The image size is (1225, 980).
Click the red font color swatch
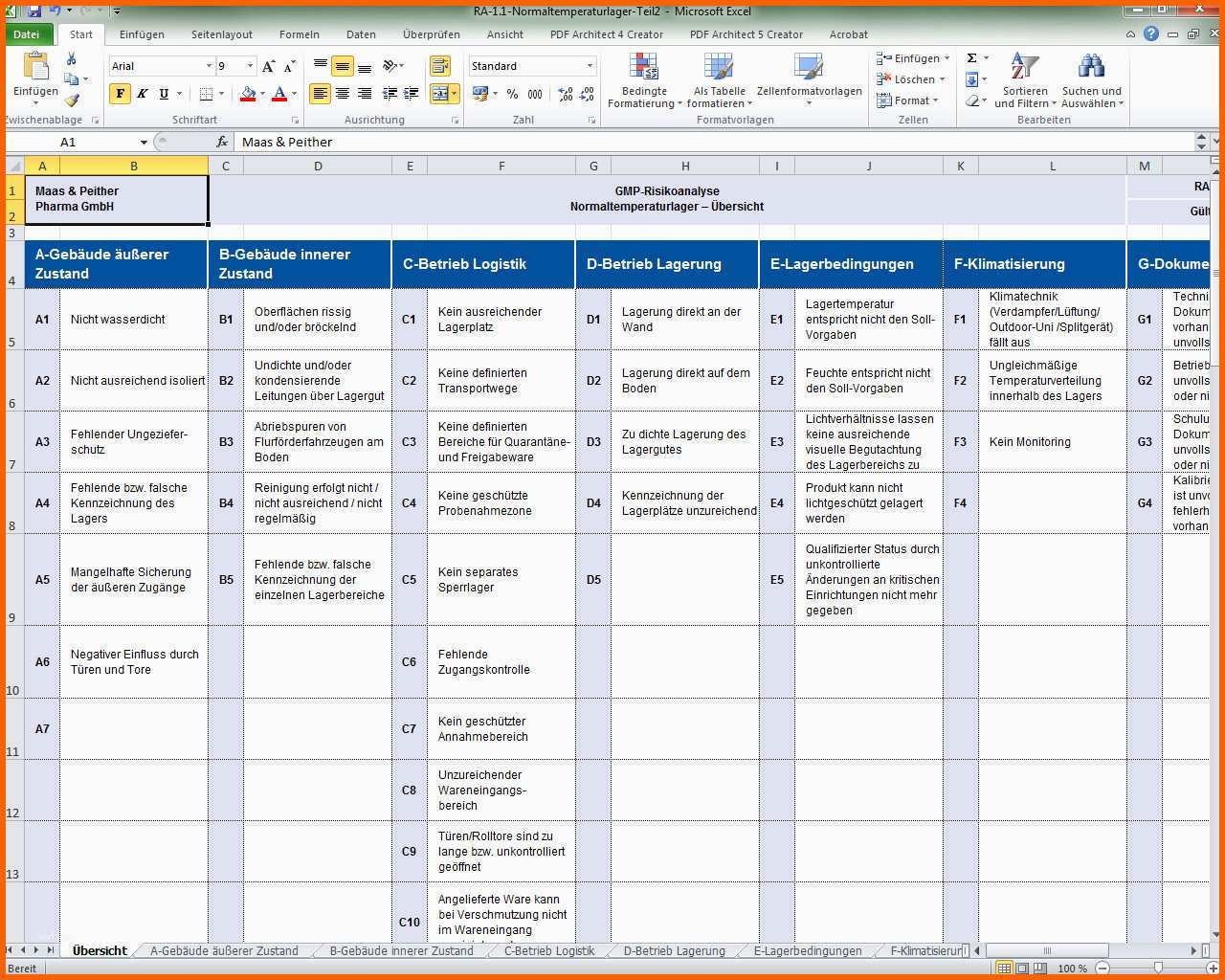279,94
